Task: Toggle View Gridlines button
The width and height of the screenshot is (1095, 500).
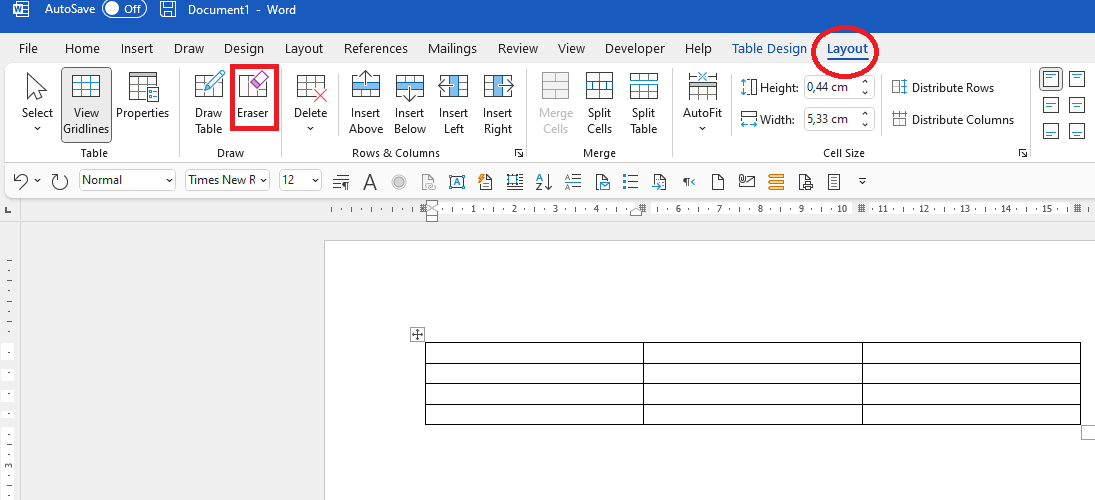Action: coord(86,103)
